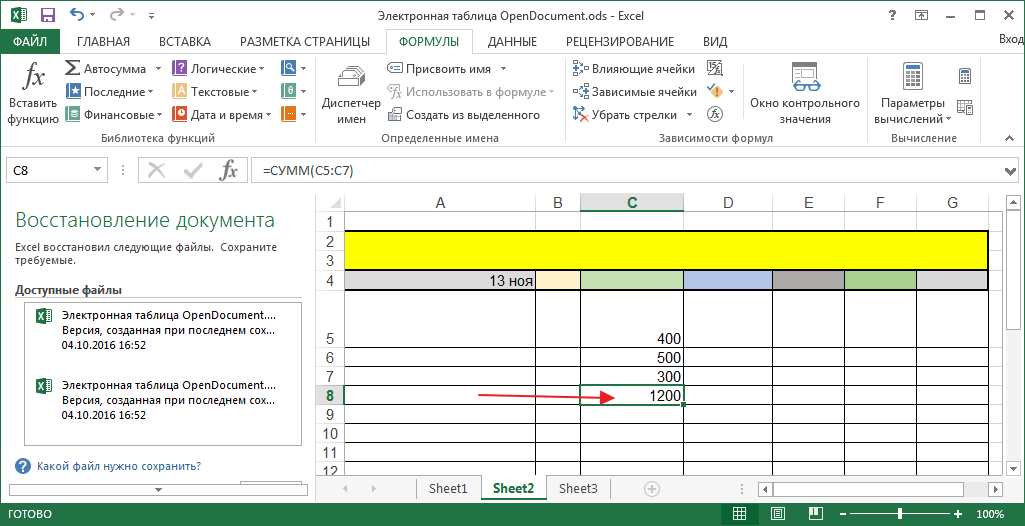Click the zoom slider handle in status bar
1025x526 pixels.
coord(901,513)
